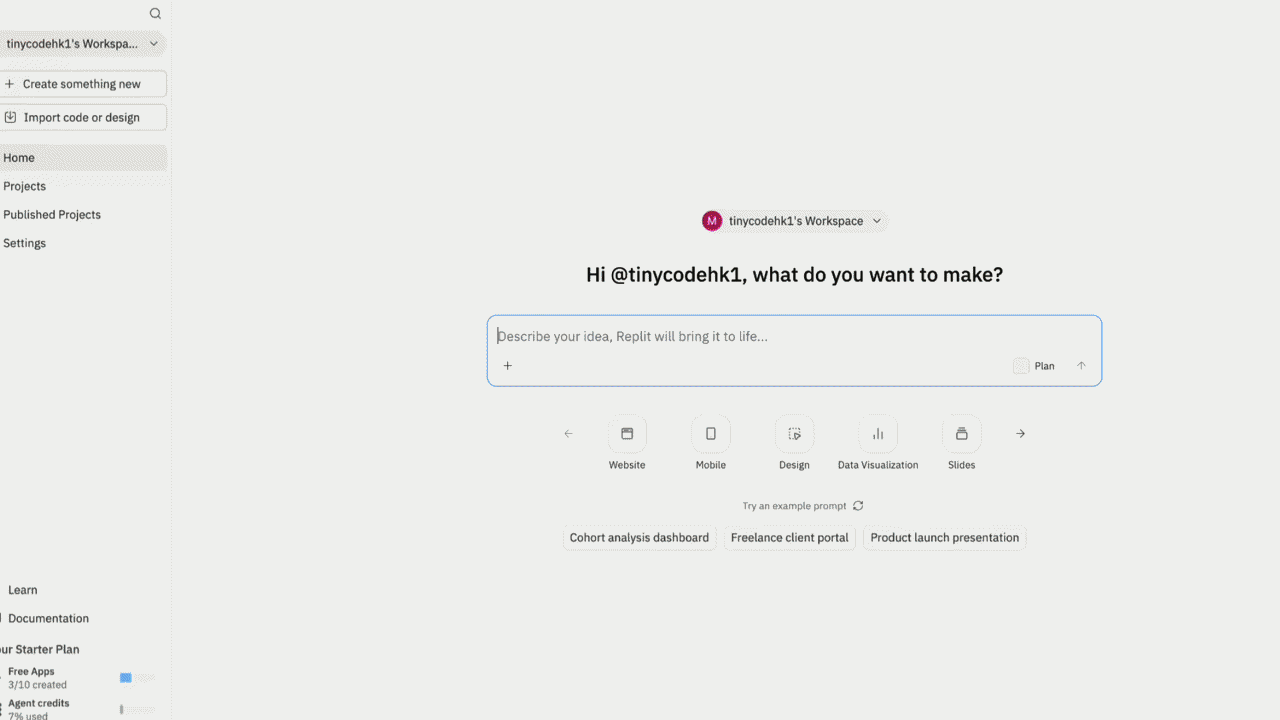Click the workspace avatar icon

click(711, 220)
